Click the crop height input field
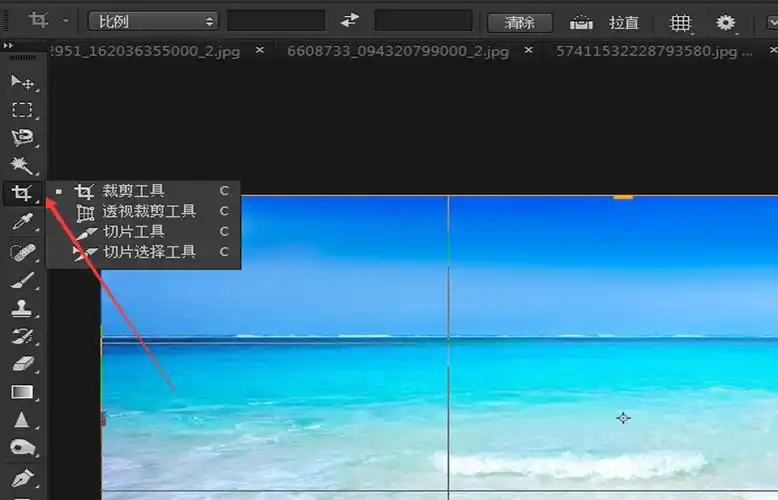 click(x=423, y=21)
